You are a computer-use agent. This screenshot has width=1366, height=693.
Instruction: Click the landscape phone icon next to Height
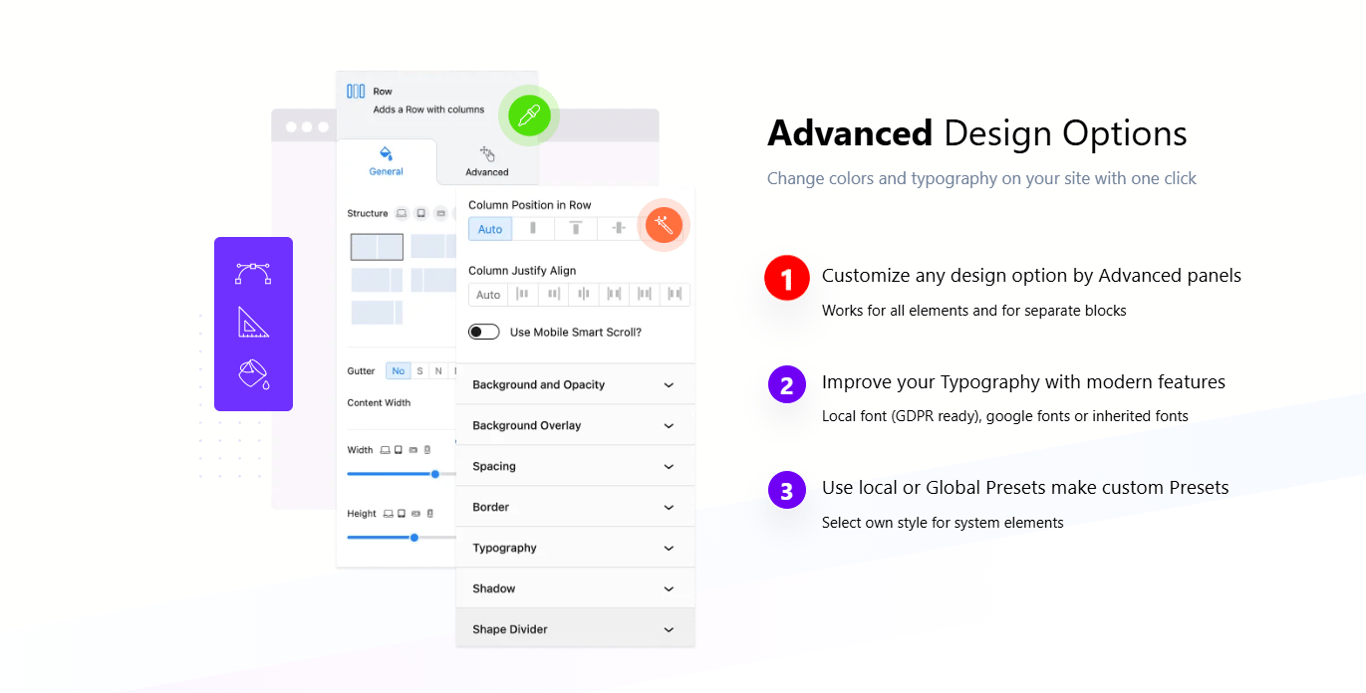[x=416, y=513]
